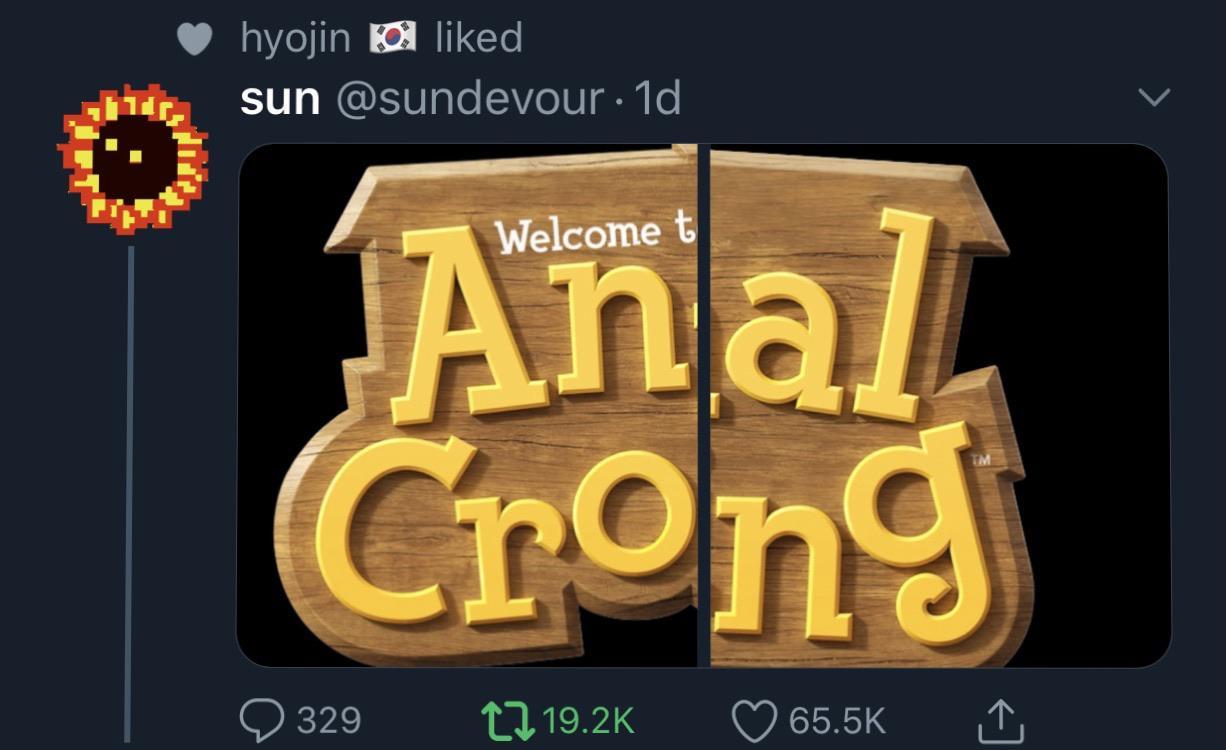Click the pixel sun avatar
Screen dimensions: 1226x750
132,158
